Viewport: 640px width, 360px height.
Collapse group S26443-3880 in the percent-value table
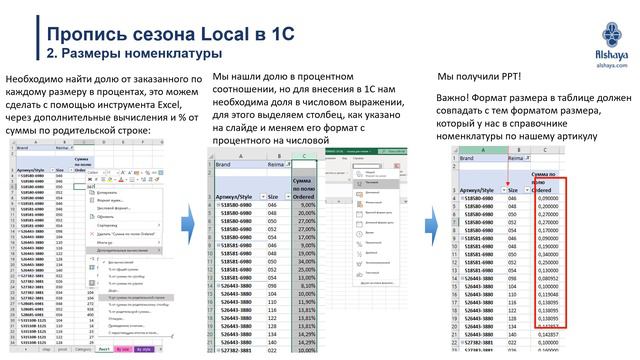(218, 286)
